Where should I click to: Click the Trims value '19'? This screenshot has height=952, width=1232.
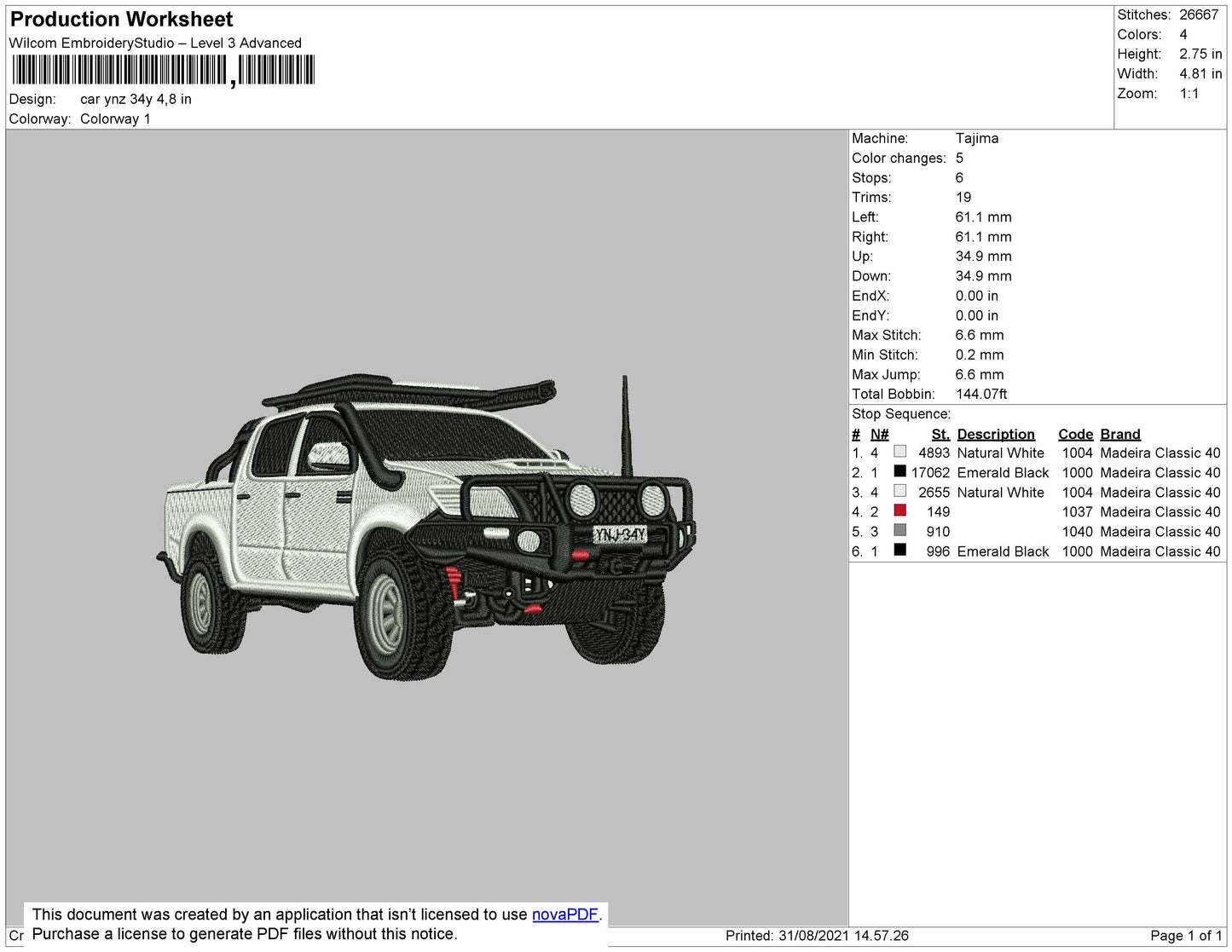click(963, 197)
